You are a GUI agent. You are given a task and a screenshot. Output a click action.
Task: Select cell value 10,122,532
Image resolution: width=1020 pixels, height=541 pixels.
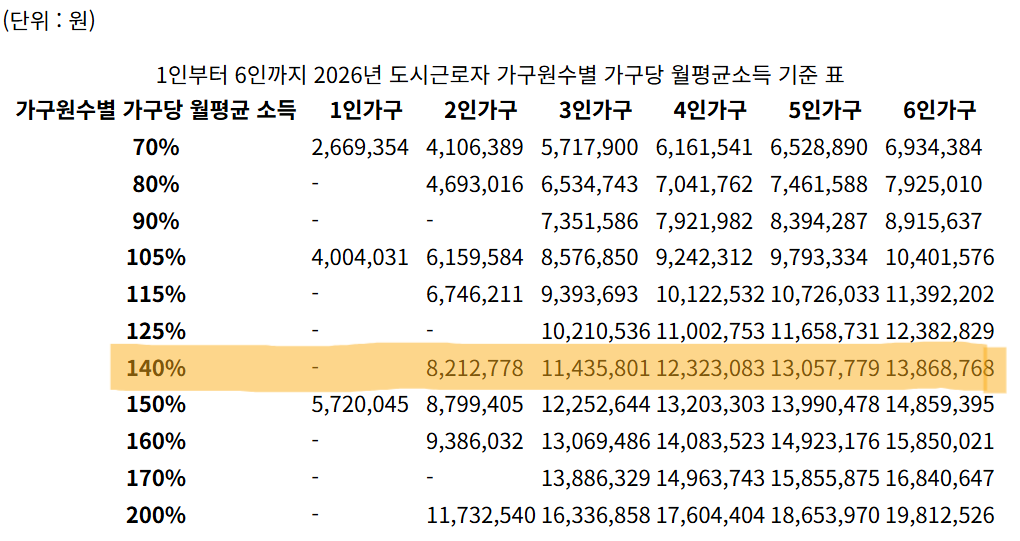[x=710, y=295]
